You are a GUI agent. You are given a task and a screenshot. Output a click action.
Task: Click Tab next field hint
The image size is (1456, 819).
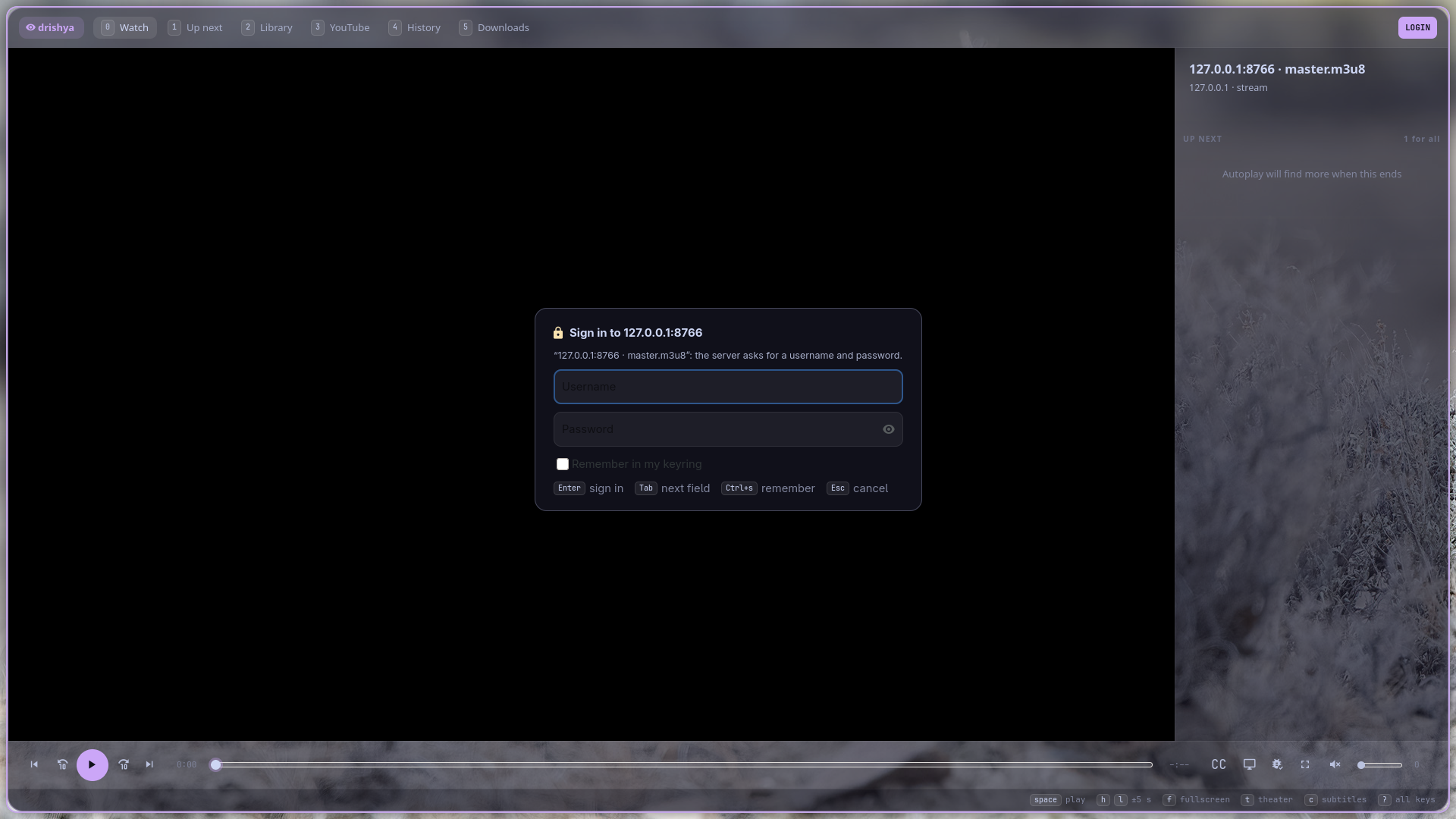[673, 488]
